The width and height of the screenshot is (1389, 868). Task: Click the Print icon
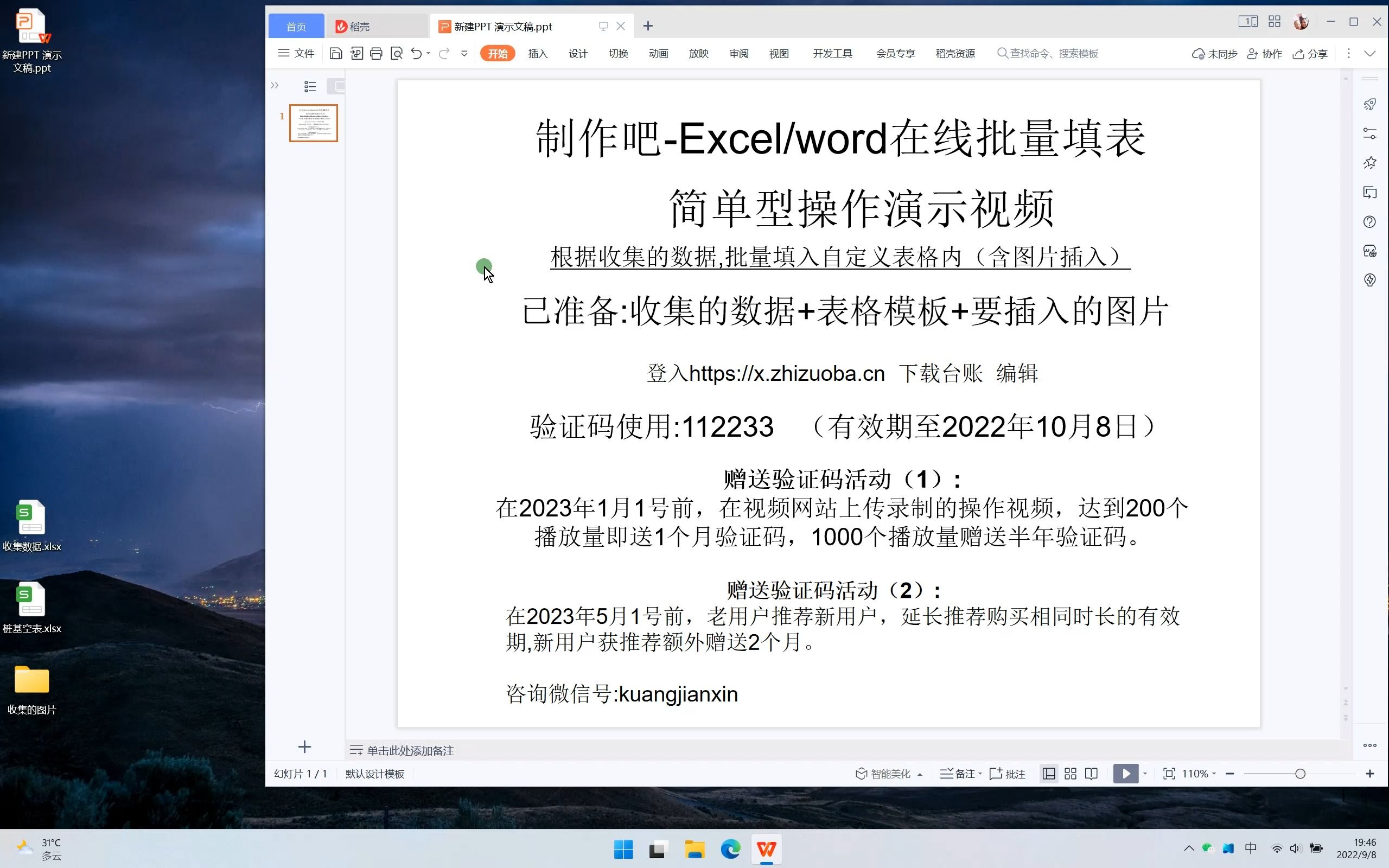(x=376, y=53)
